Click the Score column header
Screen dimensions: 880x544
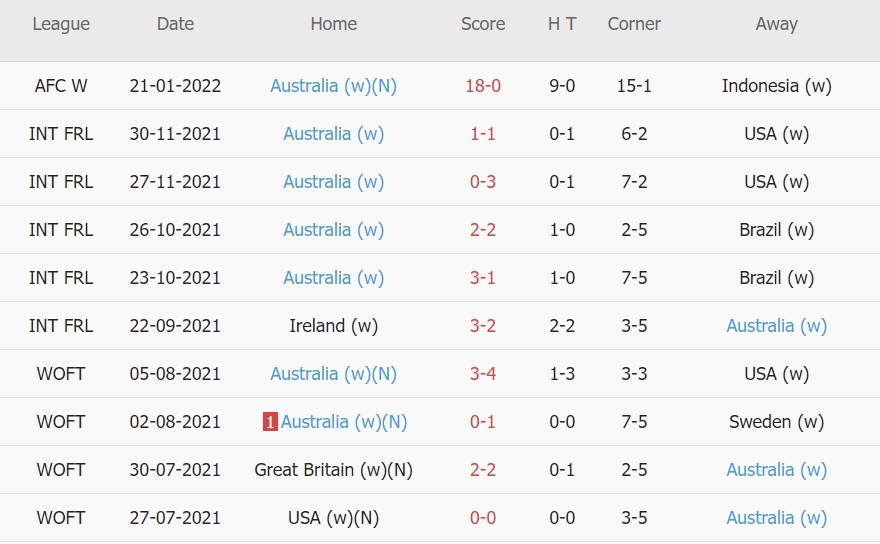click(483, 24)
